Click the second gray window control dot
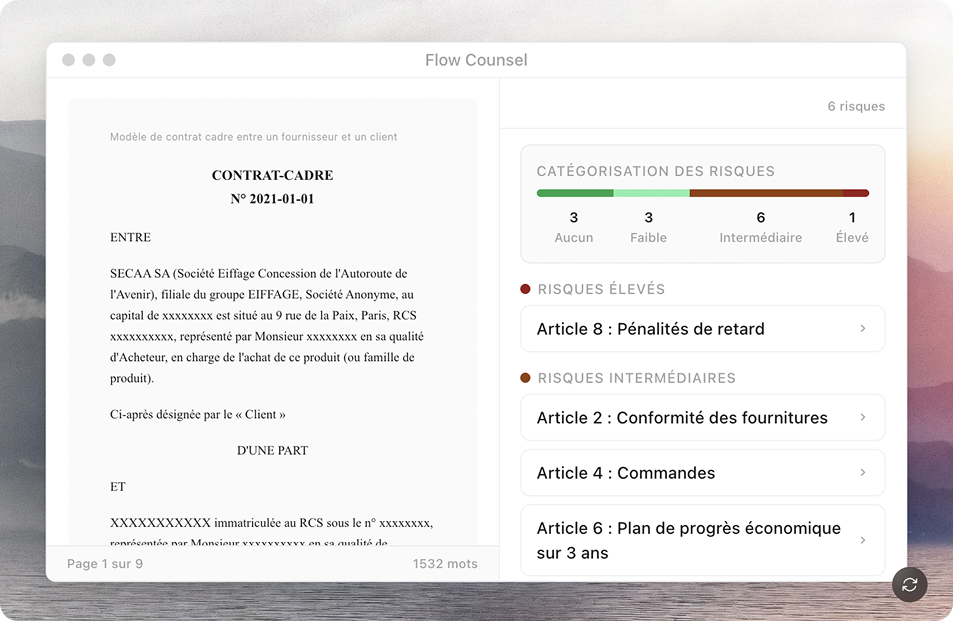The width and height of the screenshot is (953, 621). point(89,60)
